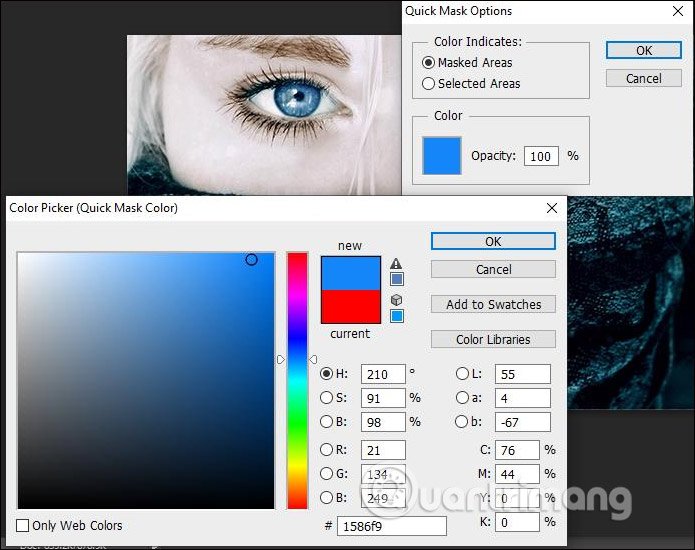Click the web-safe color swatch below cube
The height and width of the screenshot is (550, 695).
(397, 316)
